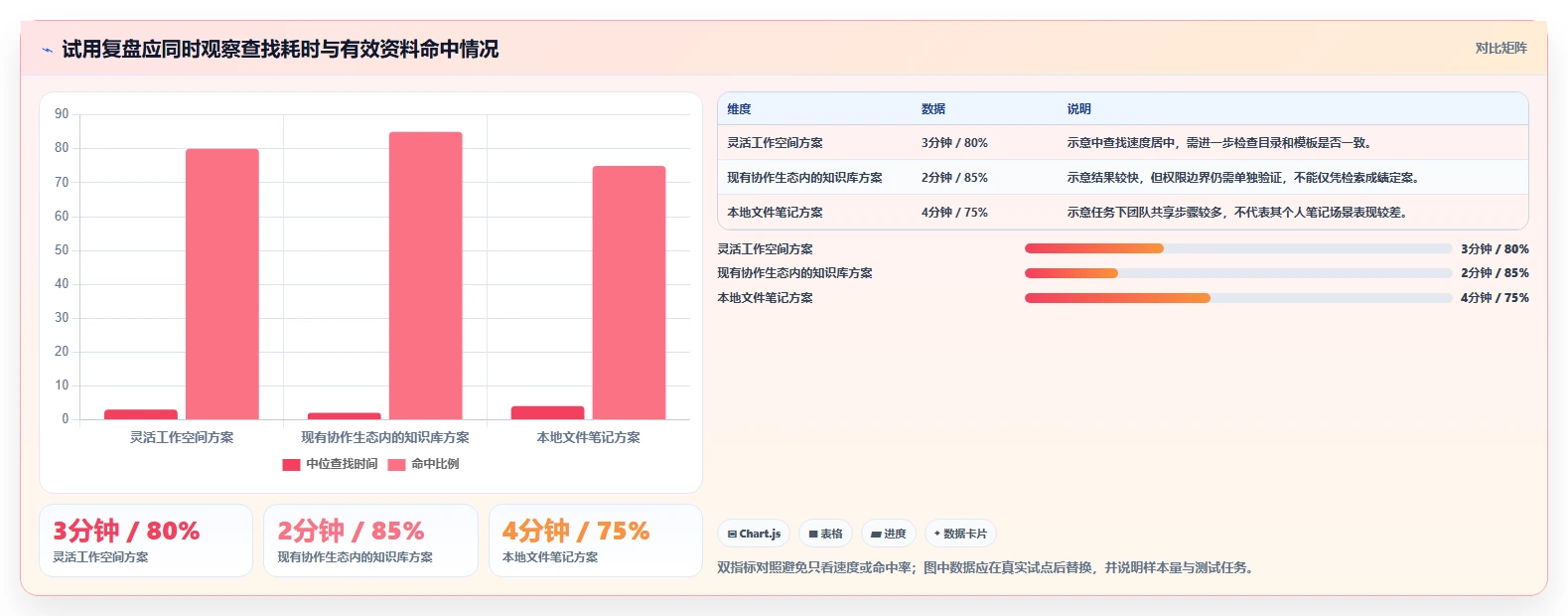Click the note starting 示意任务下团队共享步骤较多
Screen dimensions: 1568x616
coord(1237,213)
